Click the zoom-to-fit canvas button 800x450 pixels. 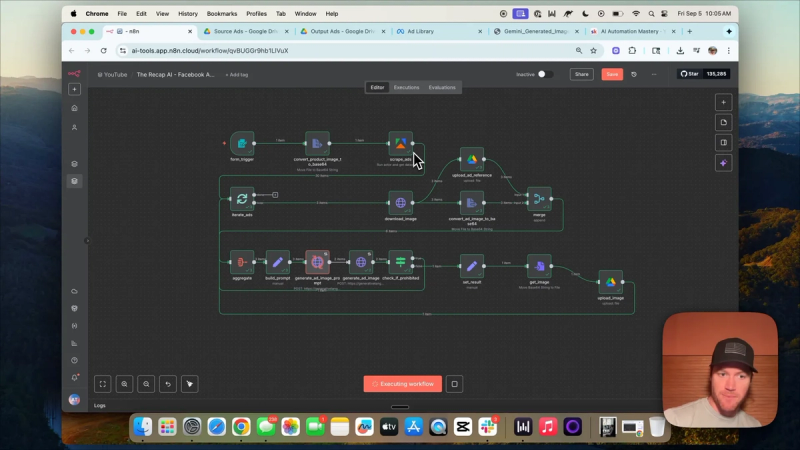point(103,384)
